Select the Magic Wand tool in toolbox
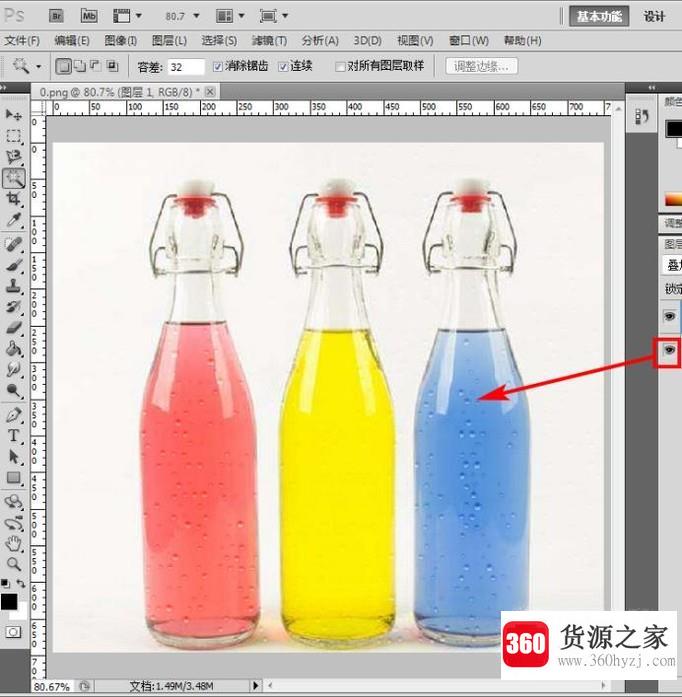This screenshot has width=682, height=697. (14, 178)
